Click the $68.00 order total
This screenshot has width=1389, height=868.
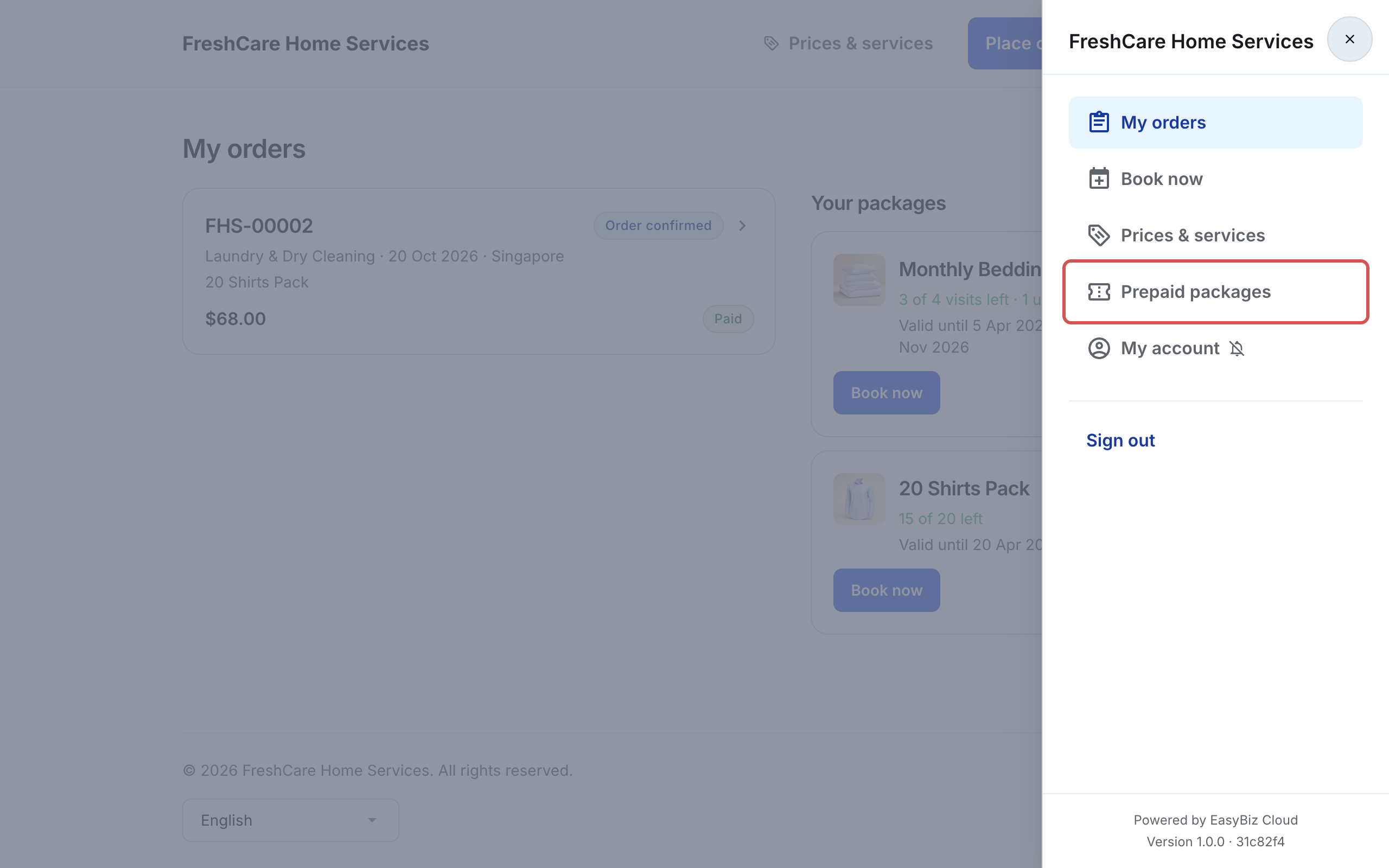pos(235,318)
